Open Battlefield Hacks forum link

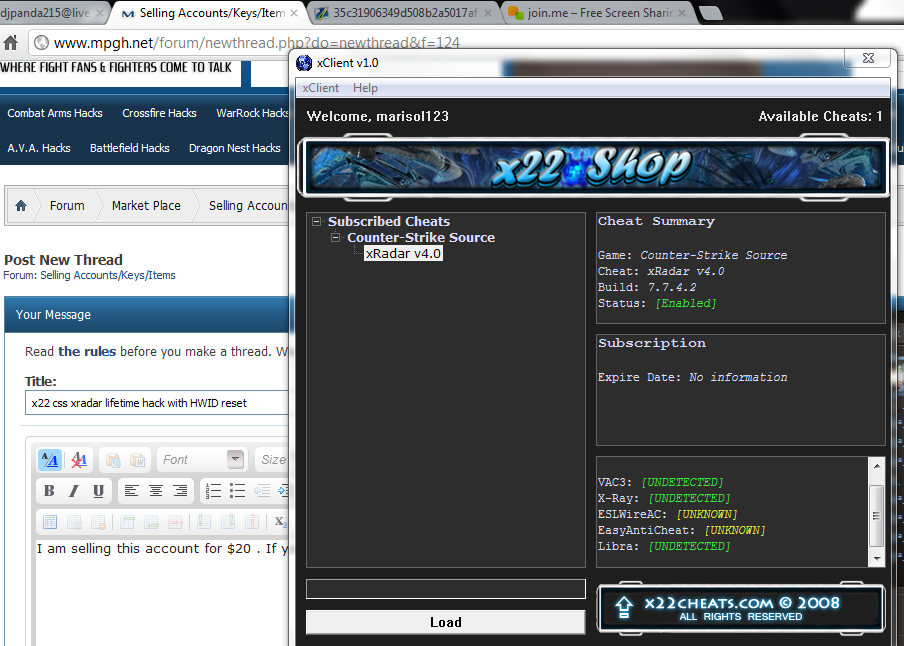click(130, 148)
